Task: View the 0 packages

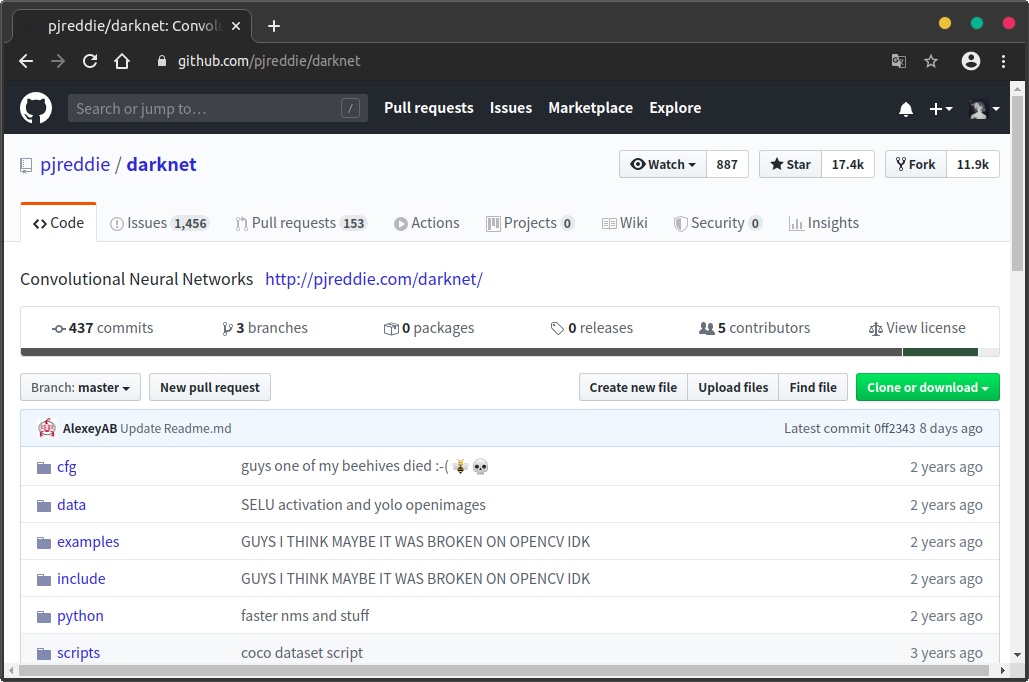Action: [x=429, y=328]
